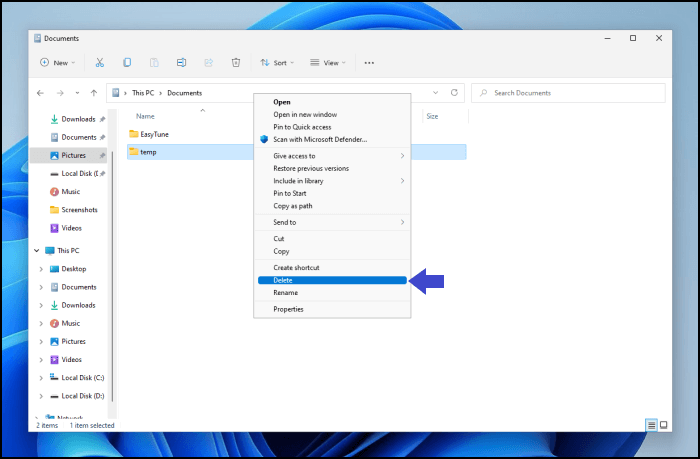Choose Properties from the context menu

coord(288,309)
